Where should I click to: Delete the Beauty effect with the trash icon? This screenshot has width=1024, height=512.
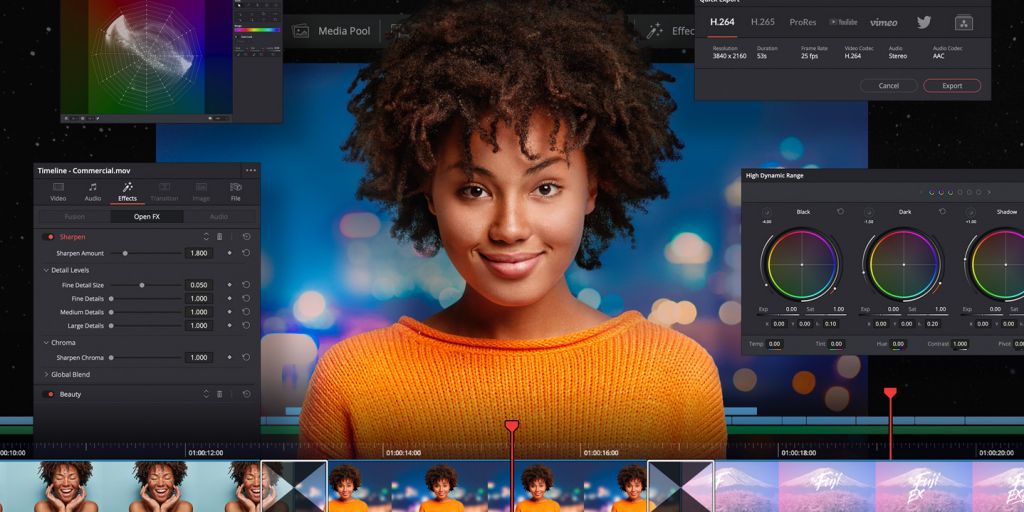click(x=219, y=394)
